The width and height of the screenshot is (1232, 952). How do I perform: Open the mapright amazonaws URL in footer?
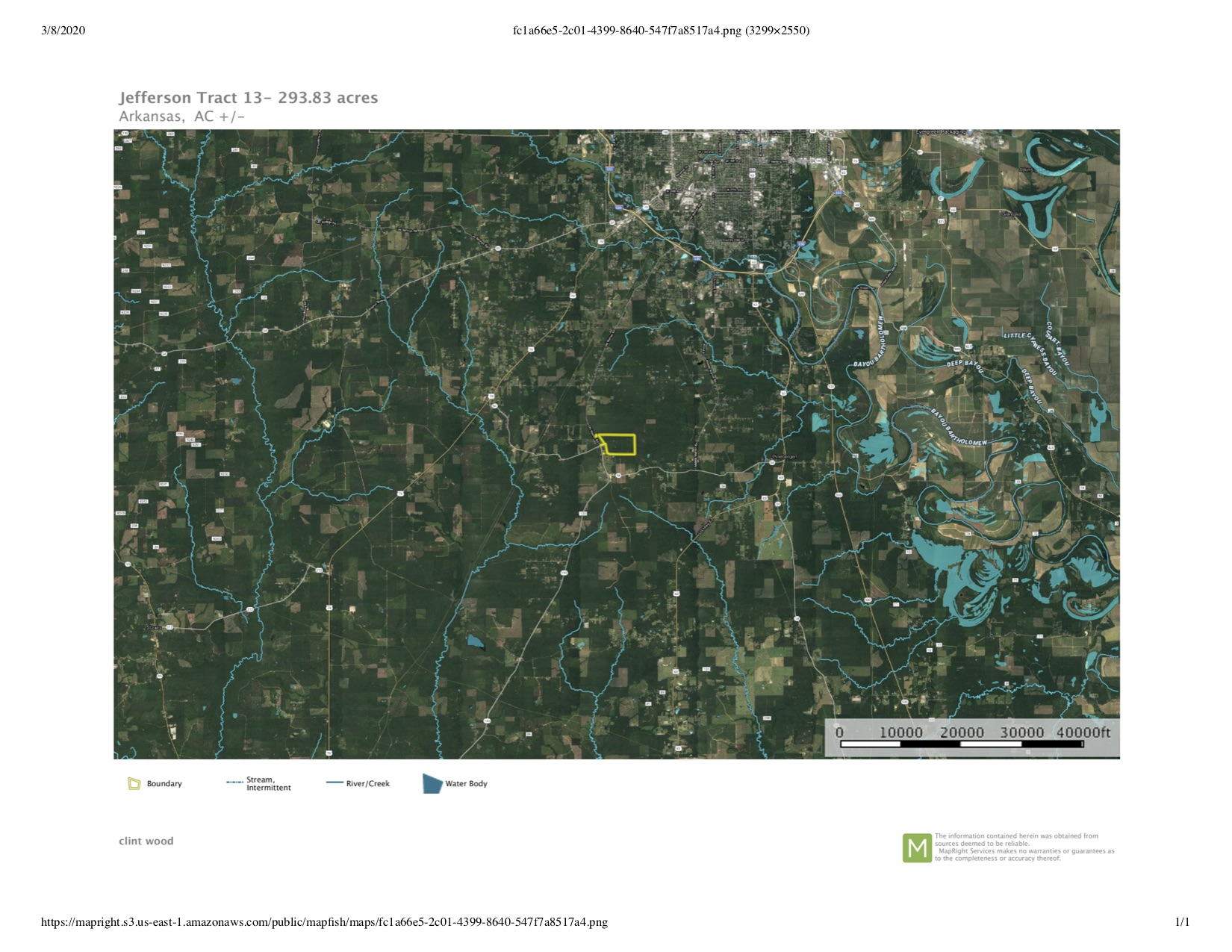tap(324, 922)
